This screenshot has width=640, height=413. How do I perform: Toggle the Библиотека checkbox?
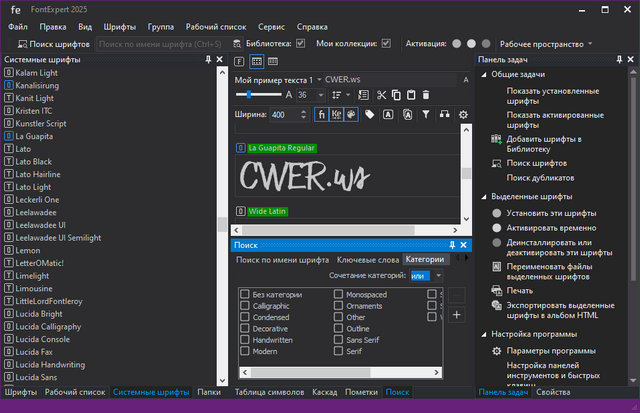[298, 44]
